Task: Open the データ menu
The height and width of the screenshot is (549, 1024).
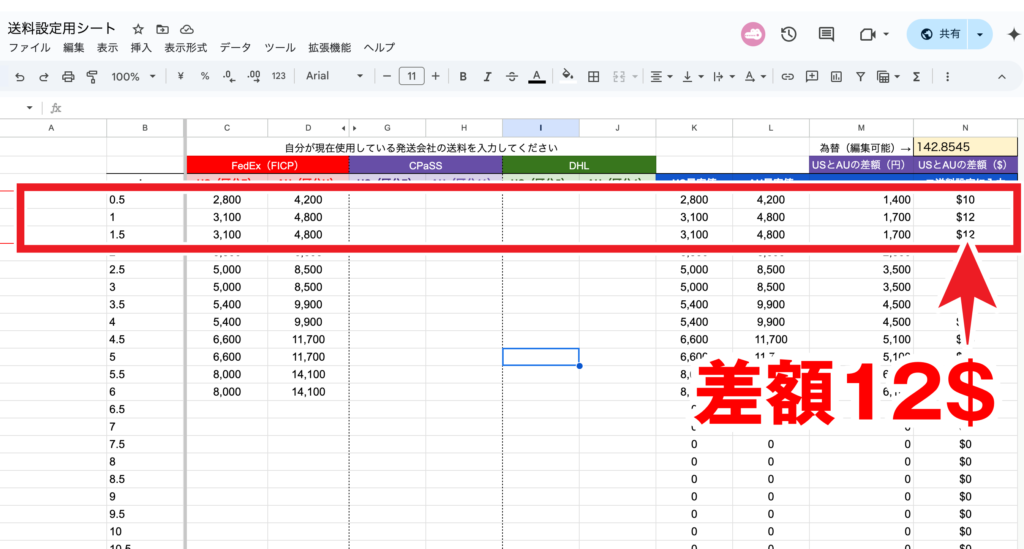Action: tap(235, 48)
